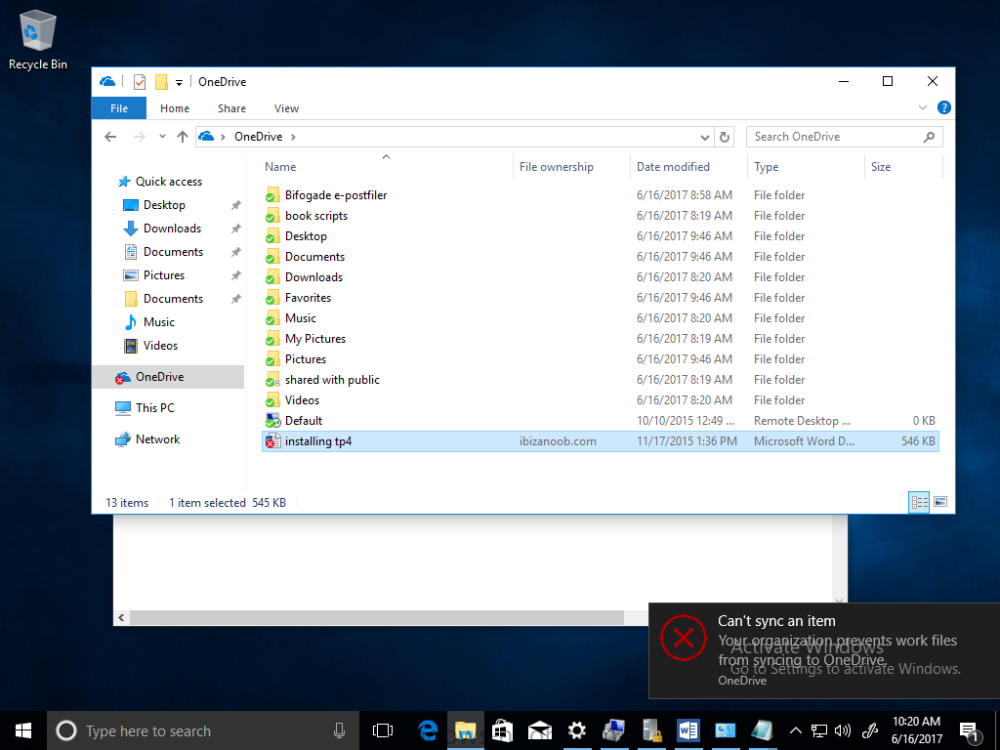Open the Home ribbon tab
Image resolution: width=1000 pixels, height=750 pixels.
[x=175, y=108]
